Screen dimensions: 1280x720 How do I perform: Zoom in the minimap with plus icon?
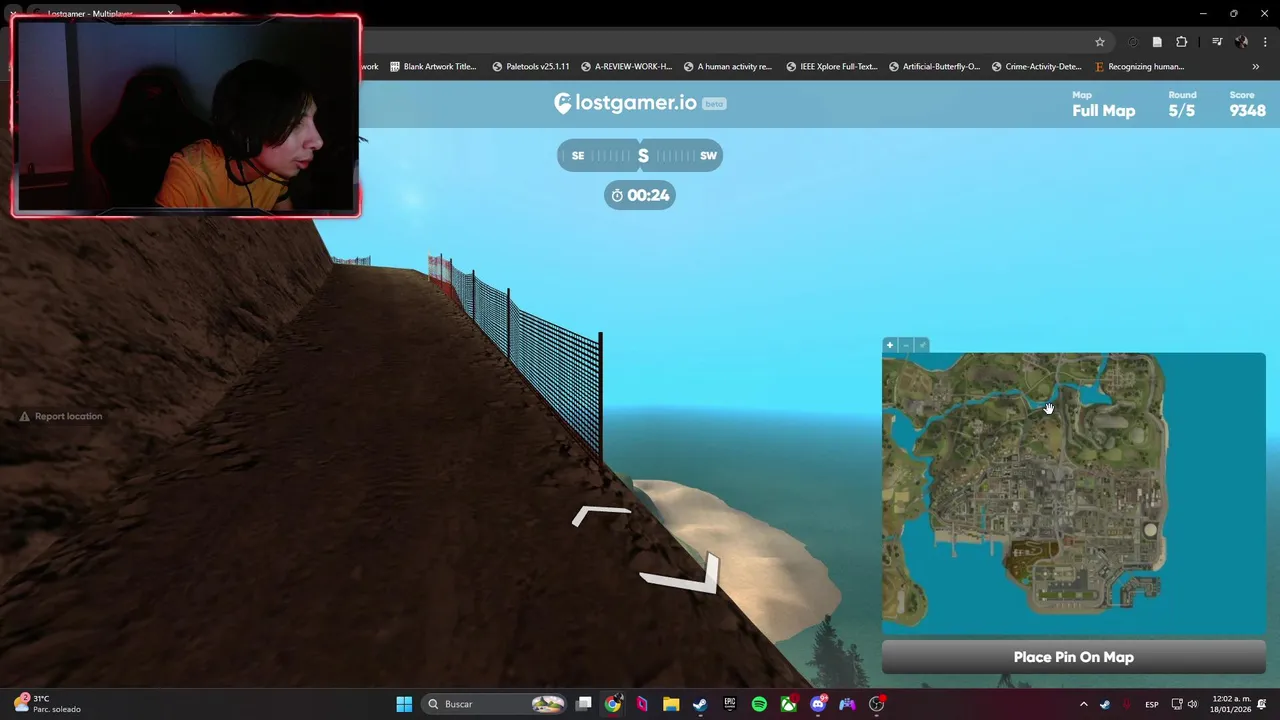[889, 345]
